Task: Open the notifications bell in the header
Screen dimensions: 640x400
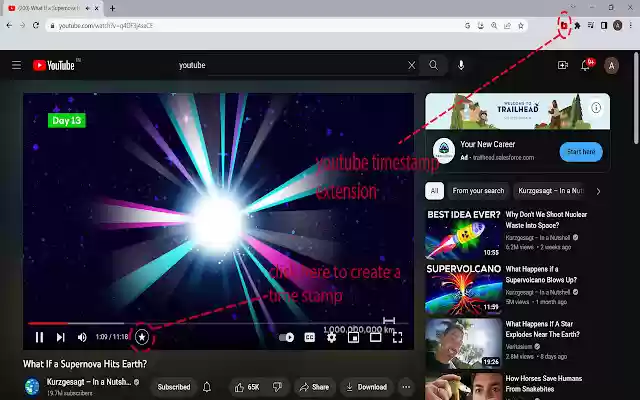Action: coord(585,65)
